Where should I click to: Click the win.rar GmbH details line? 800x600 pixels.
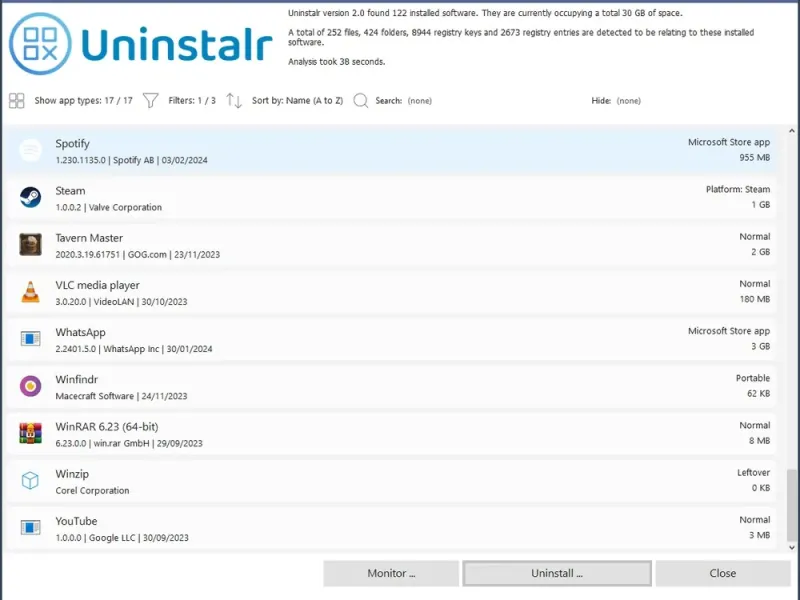pos(129,443)
